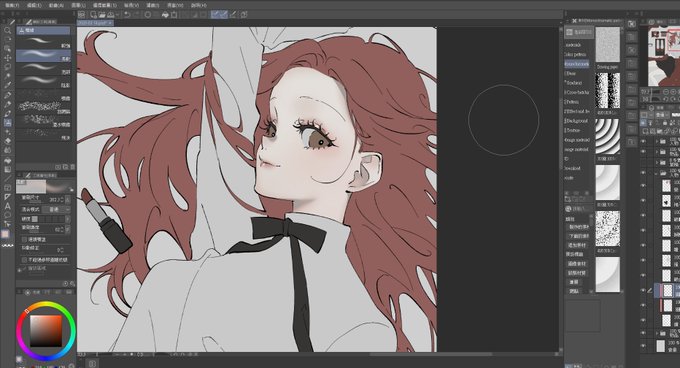
Task: Toggle the first highlighted snap-to-ruler icon
Action: point(215,15)
